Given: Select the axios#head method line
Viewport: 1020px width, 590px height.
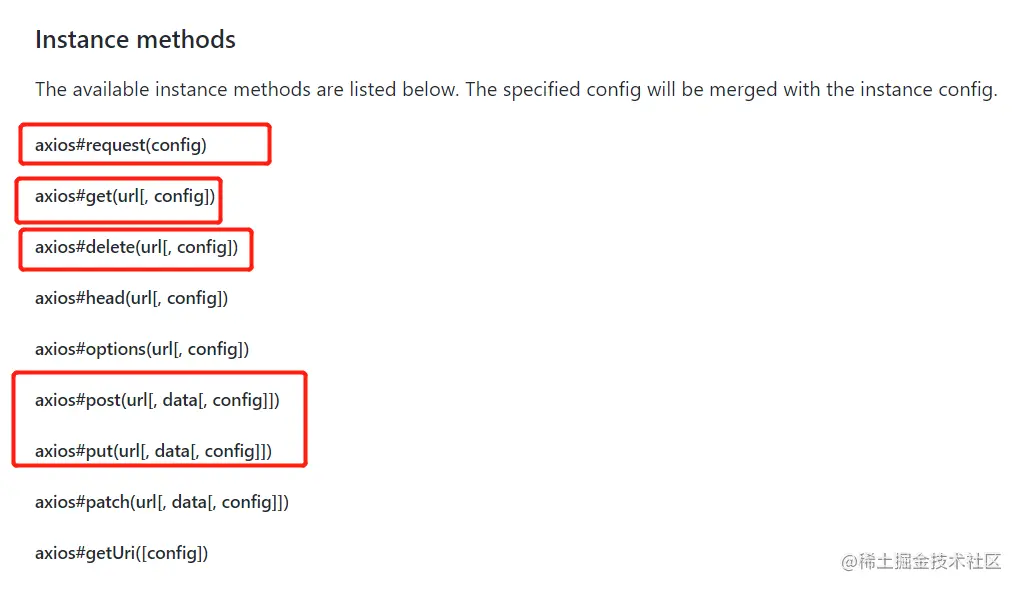Looking at the screenshot, I should point(131,298).
